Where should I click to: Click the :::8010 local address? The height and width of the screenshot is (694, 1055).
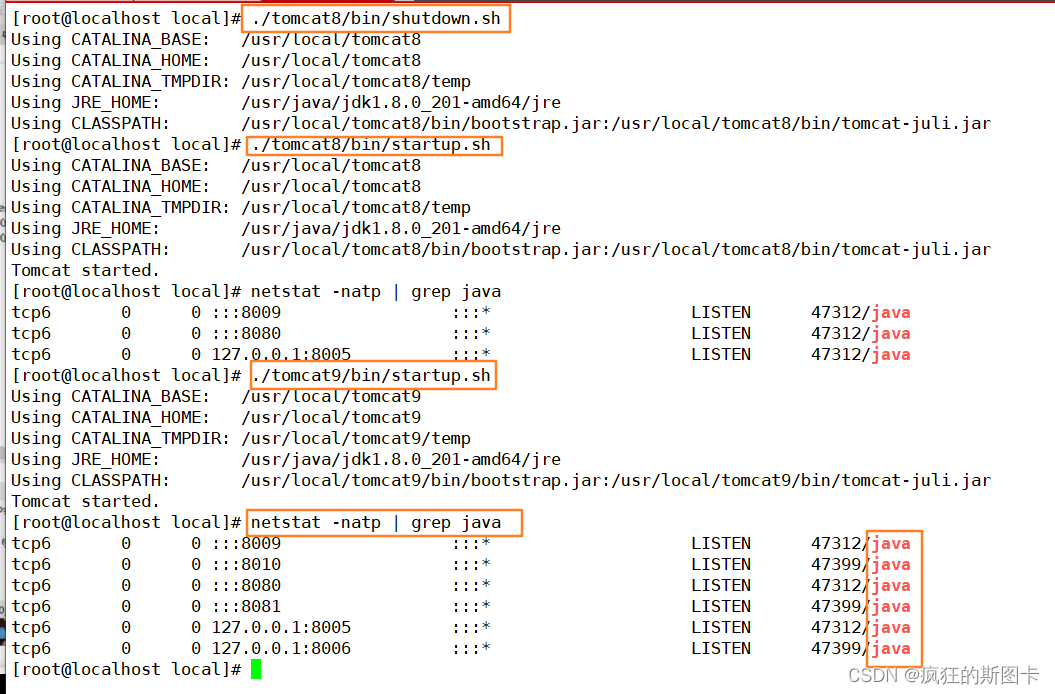[x=246, y=565]
